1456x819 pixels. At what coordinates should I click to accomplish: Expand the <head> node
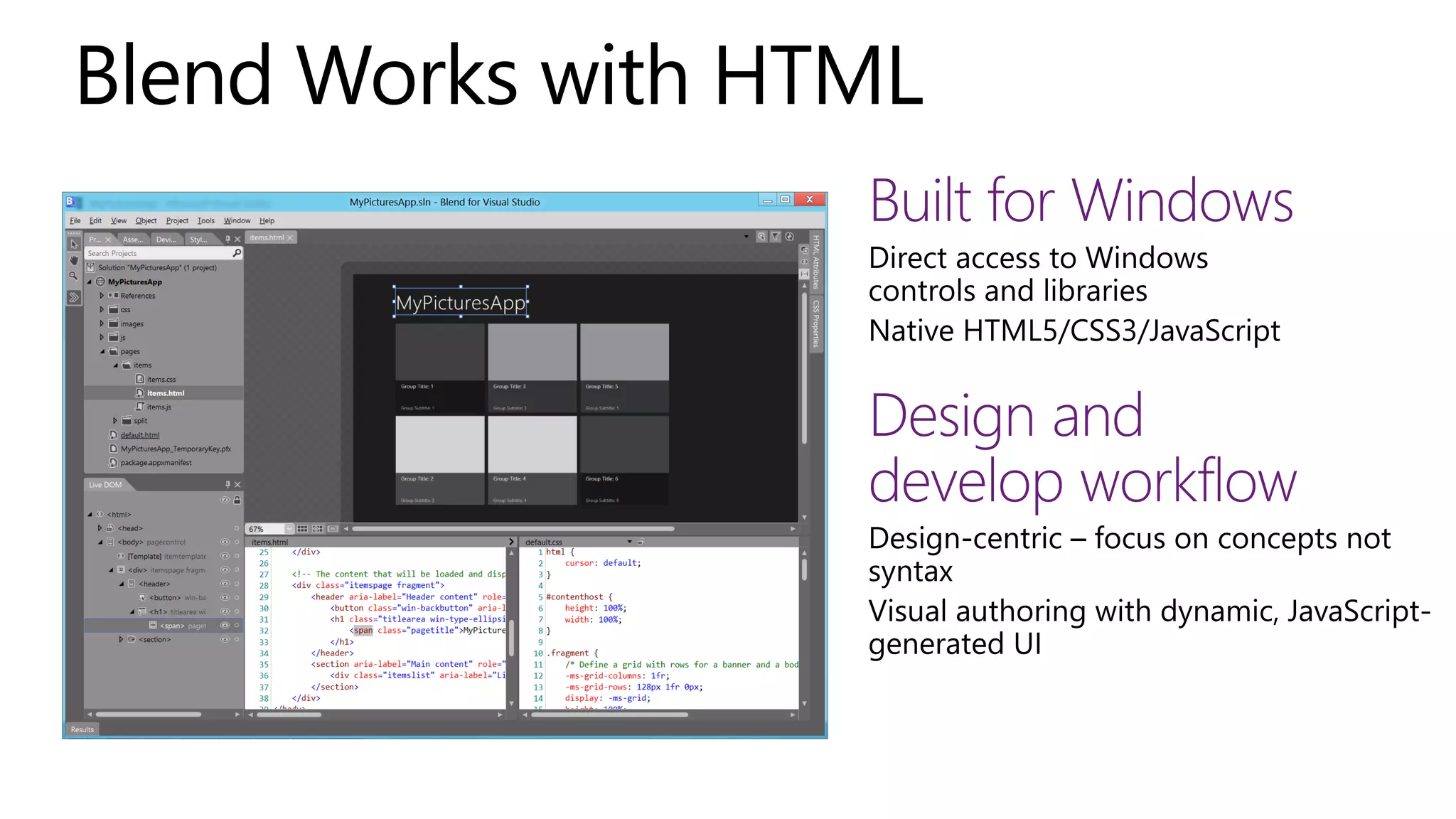tap(100, 528)
